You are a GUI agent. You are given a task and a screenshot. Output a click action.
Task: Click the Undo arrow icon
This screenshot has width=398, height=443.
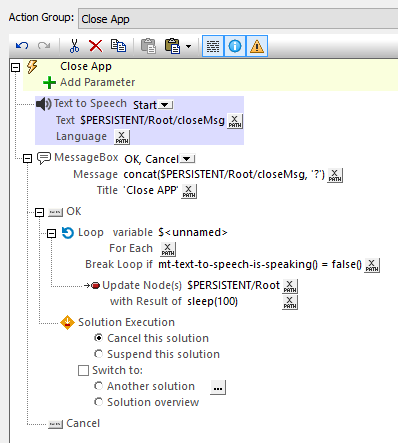[22, 46]
